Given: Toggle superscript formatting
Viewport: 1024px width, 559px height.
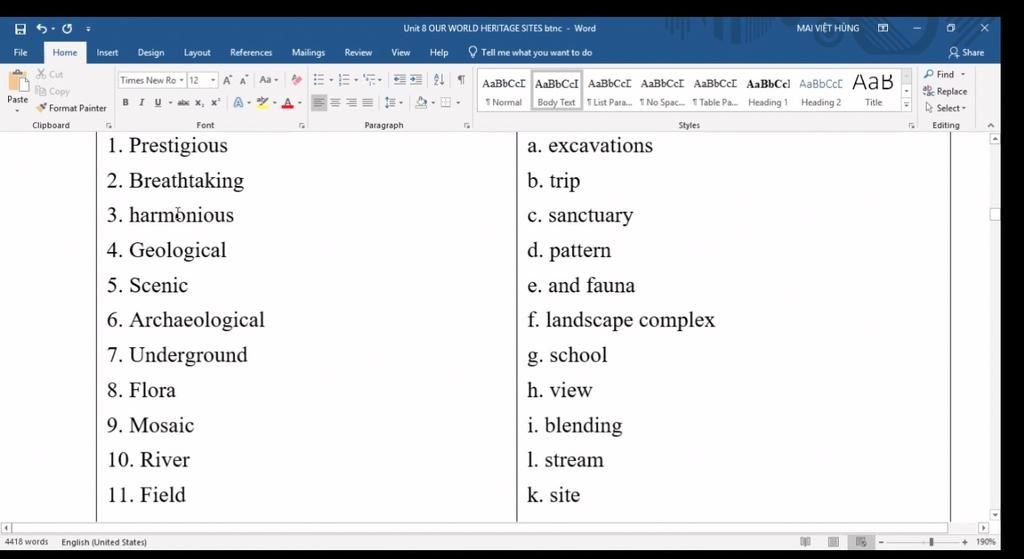Looking at the screenshot, I should pyautogui.click(x=216, y=103).
